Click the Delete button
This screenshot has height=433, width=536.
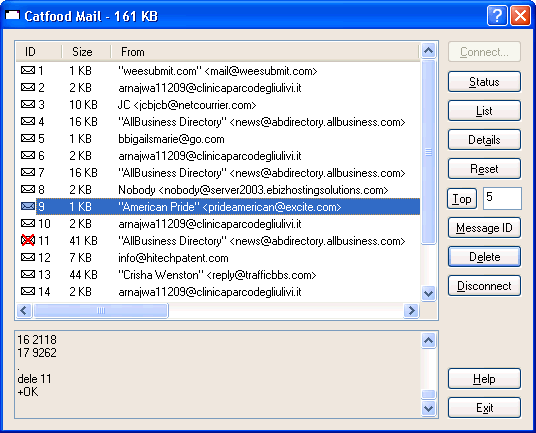coord(484,257)
